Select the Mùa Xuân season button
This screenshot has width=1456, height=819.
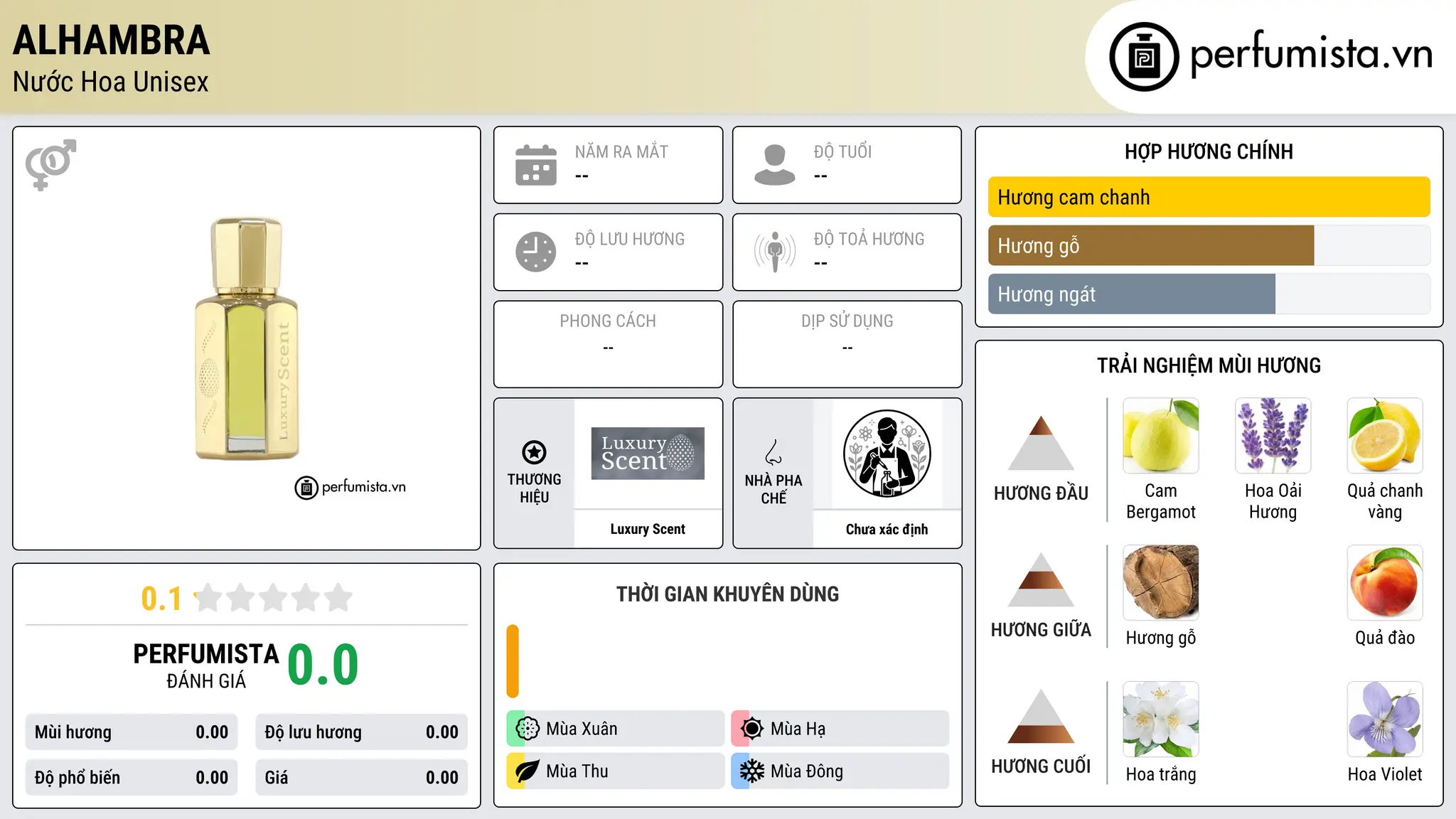point(616,729)
